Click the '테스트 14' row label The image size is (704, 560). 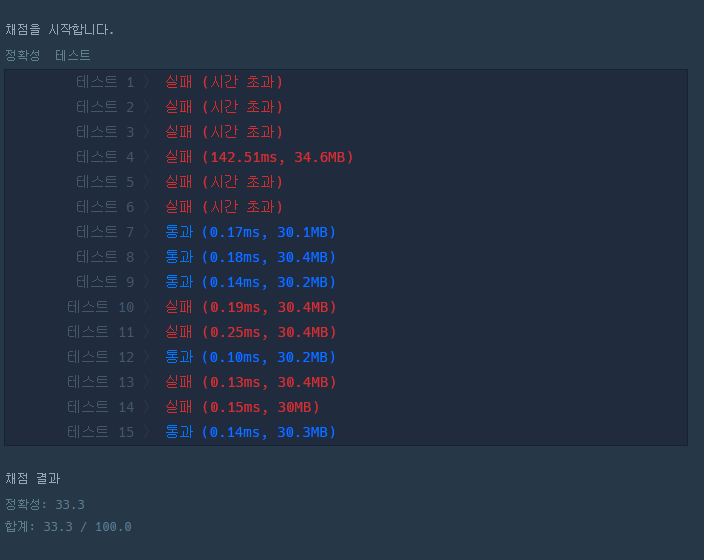(x=101, y=407)
